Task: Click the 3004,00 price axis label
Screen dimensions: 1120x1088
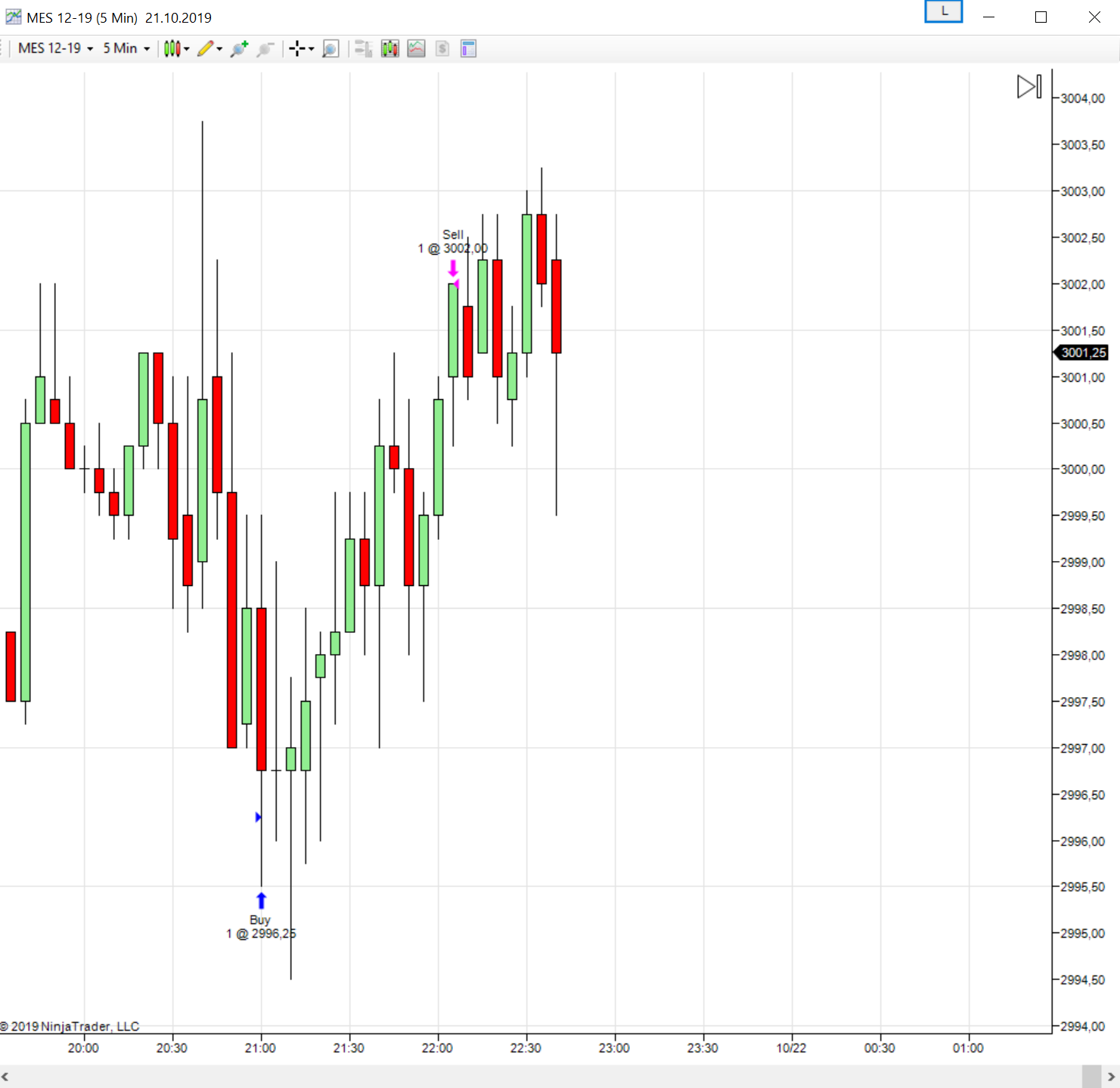Action: coord(1083,98)
